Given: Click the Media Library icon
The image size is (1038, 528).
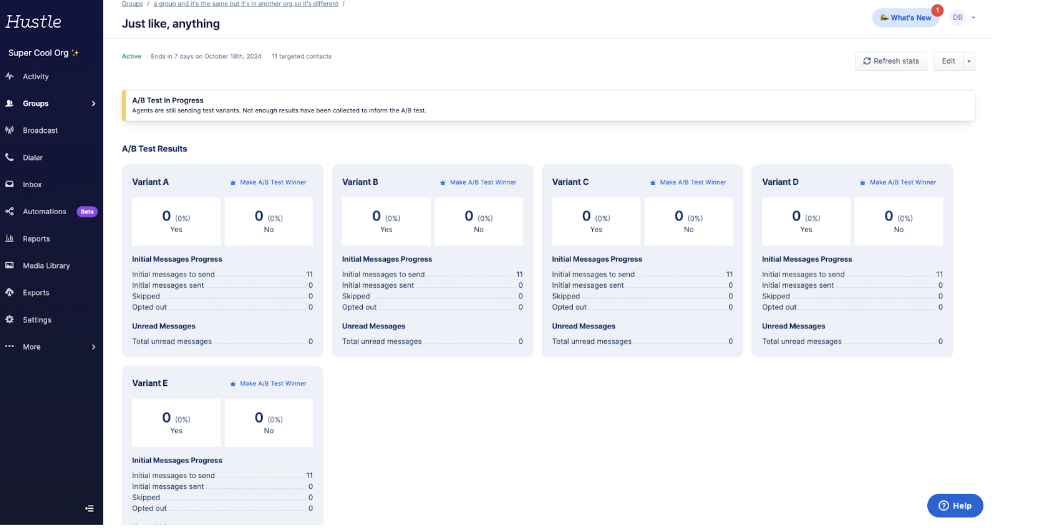Looking at the screenshot, I should tap(10, 265).
